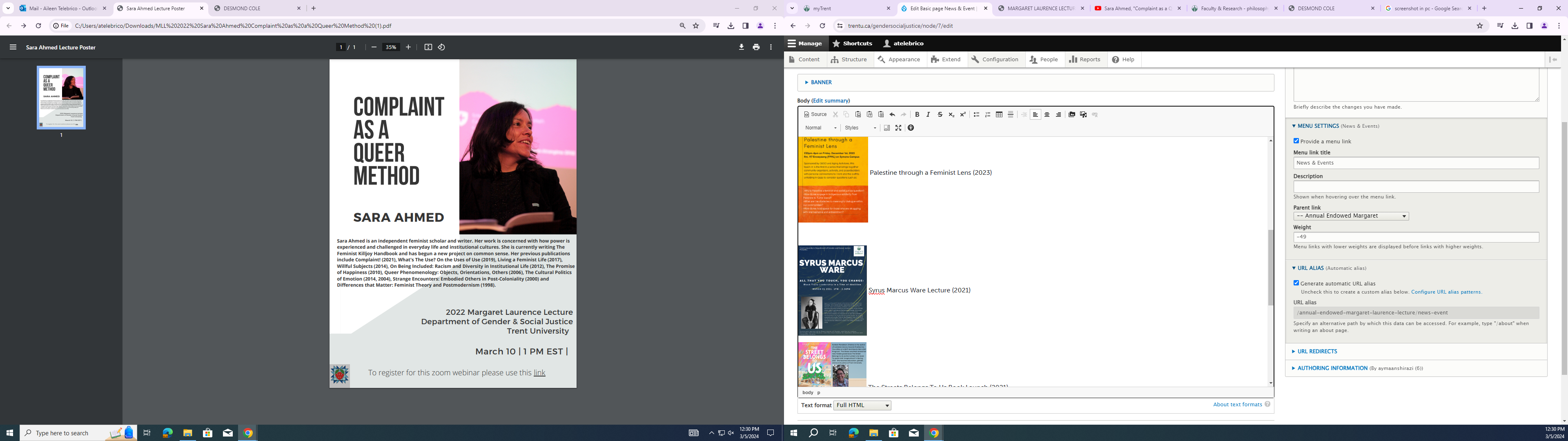Center align the text
Viewport: 1568px width, 441px height.
click(1047, 114)
